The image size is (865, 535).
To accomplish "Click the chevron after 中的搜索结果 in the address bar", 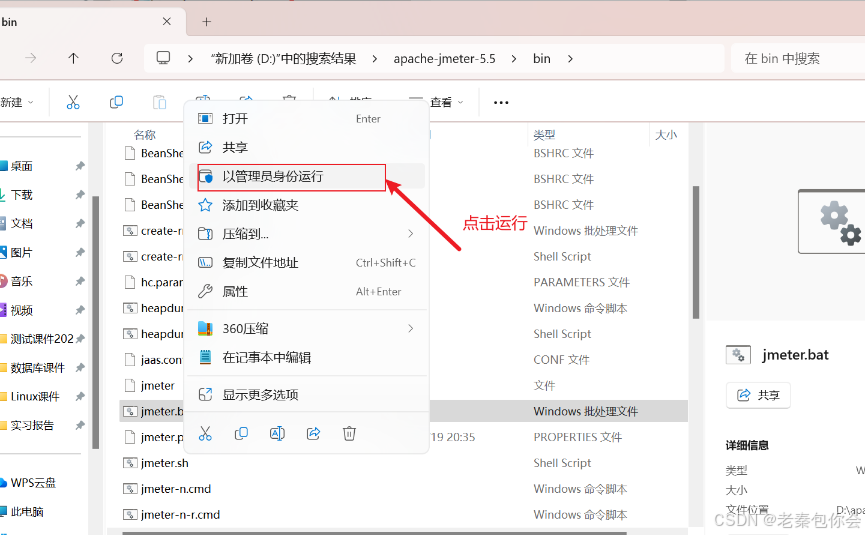I will (x=375, y=58).
